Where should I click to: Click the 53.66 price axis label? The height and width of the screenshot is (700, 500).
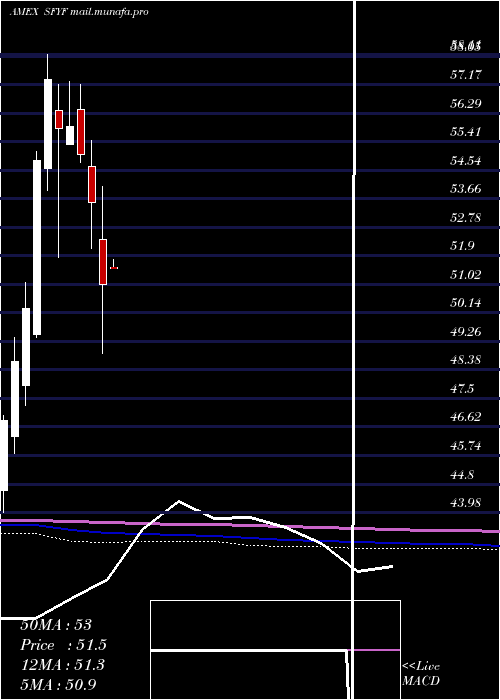coord(466,189)
